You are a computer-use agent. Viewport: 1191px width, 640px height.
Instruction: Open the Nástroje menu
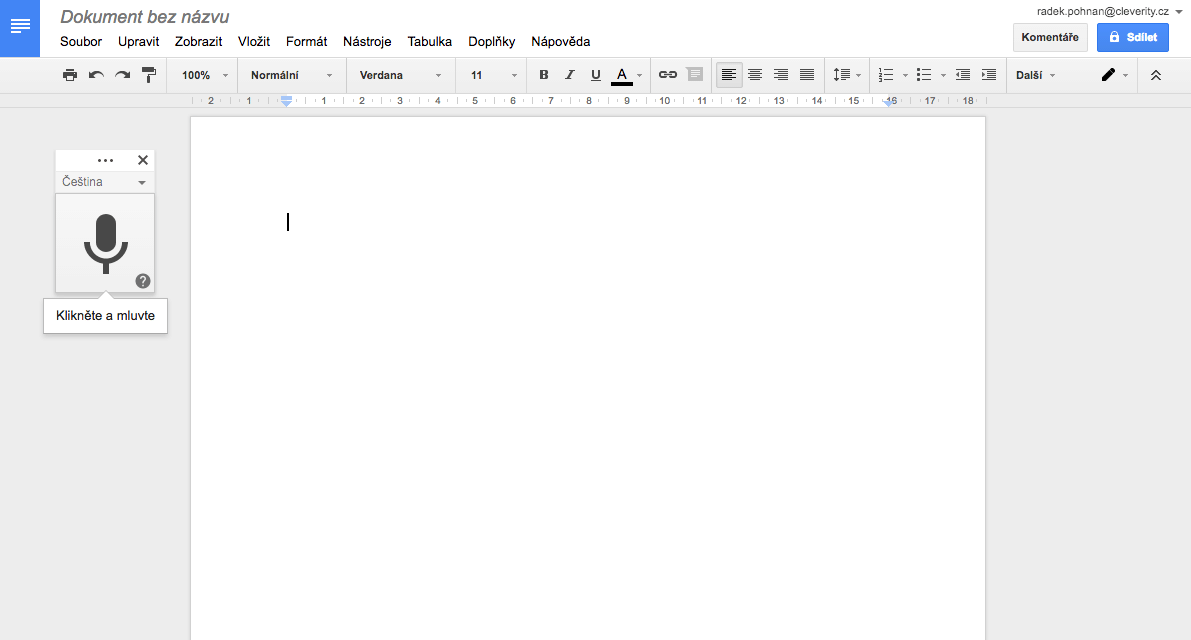tap(367, 42)
